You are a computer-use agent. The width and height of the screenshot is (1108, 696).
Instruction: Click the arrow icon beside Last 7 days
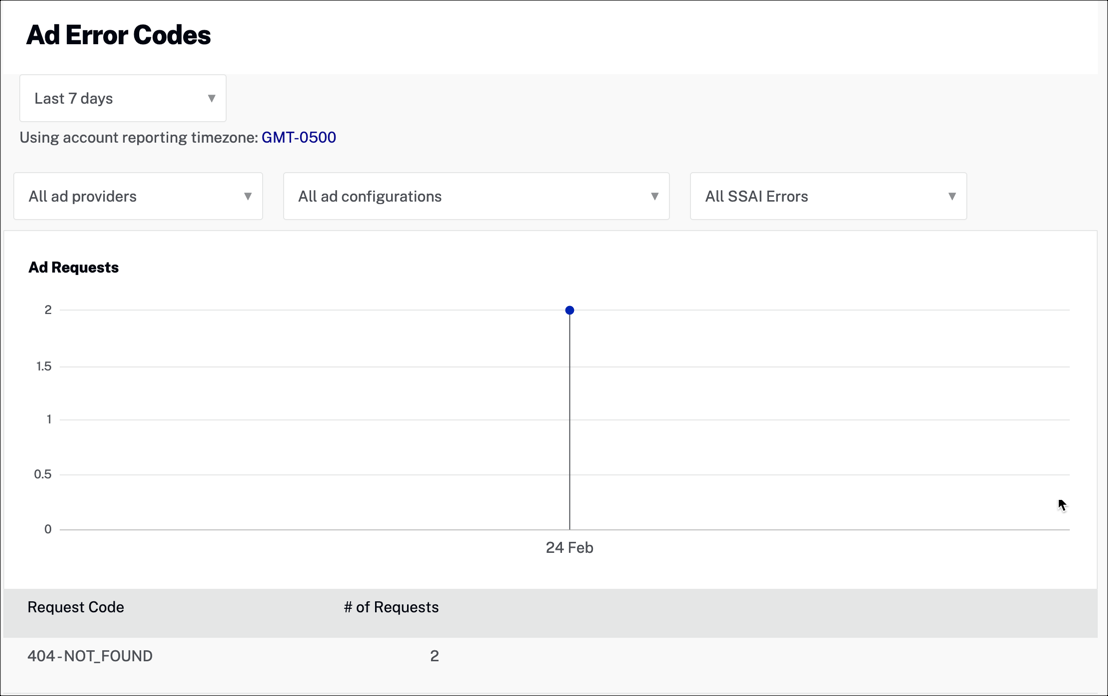tap(211, 98)
